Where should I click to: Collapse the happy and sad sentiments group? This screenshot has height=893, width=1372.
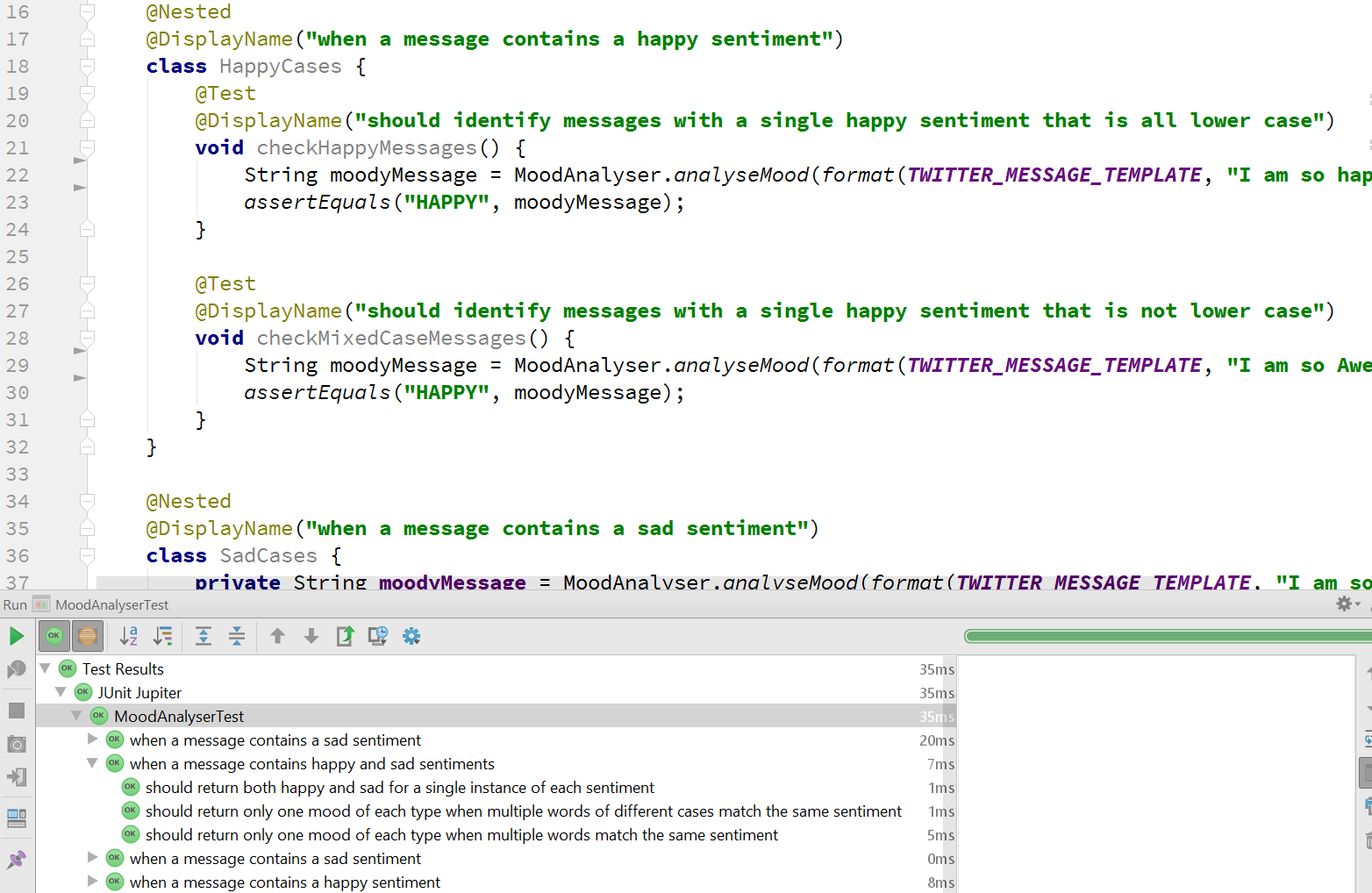click(x=92, y=763)
